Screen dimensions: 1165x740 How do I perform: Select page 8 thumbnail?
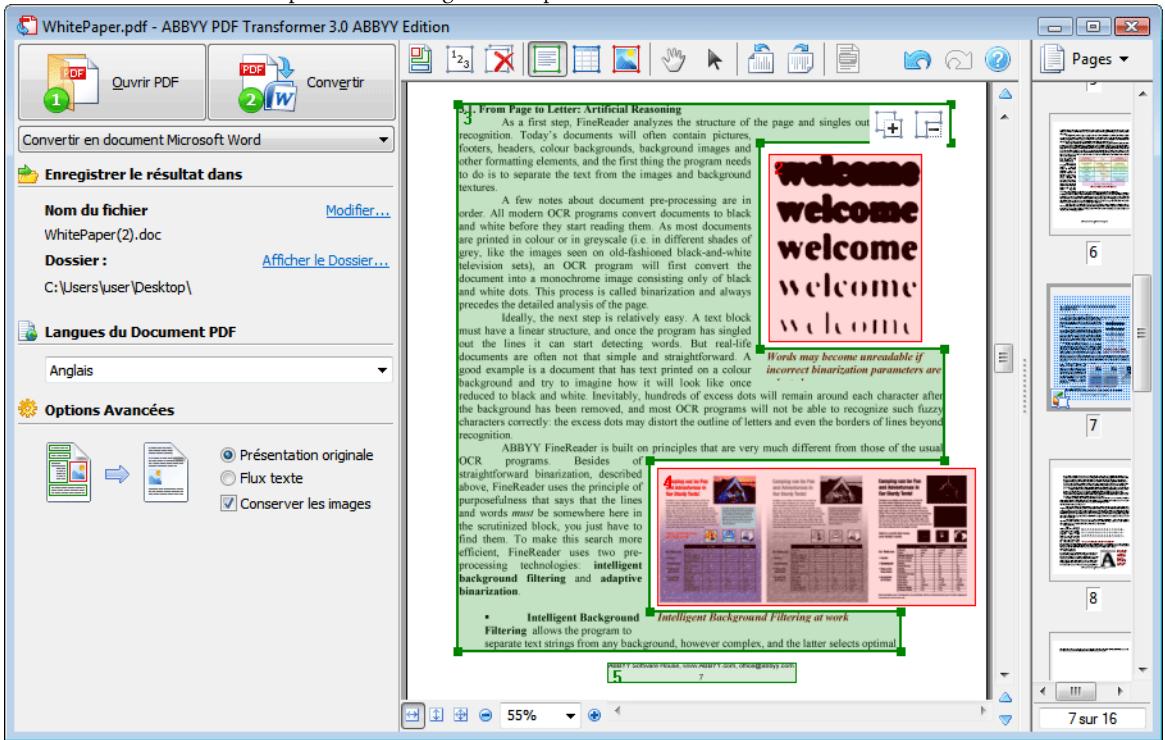(1091, 520)
